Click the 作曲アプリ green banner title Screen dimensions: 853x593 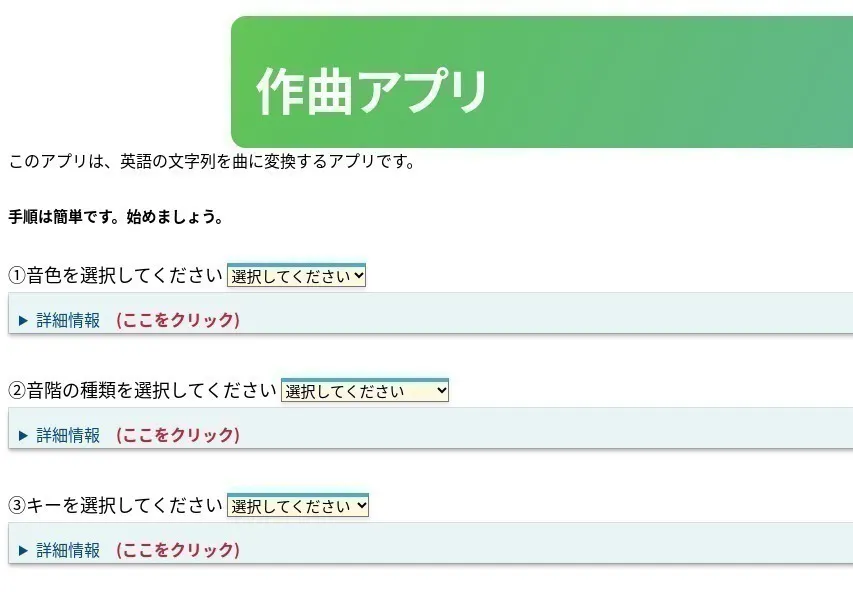click(373, 87)
